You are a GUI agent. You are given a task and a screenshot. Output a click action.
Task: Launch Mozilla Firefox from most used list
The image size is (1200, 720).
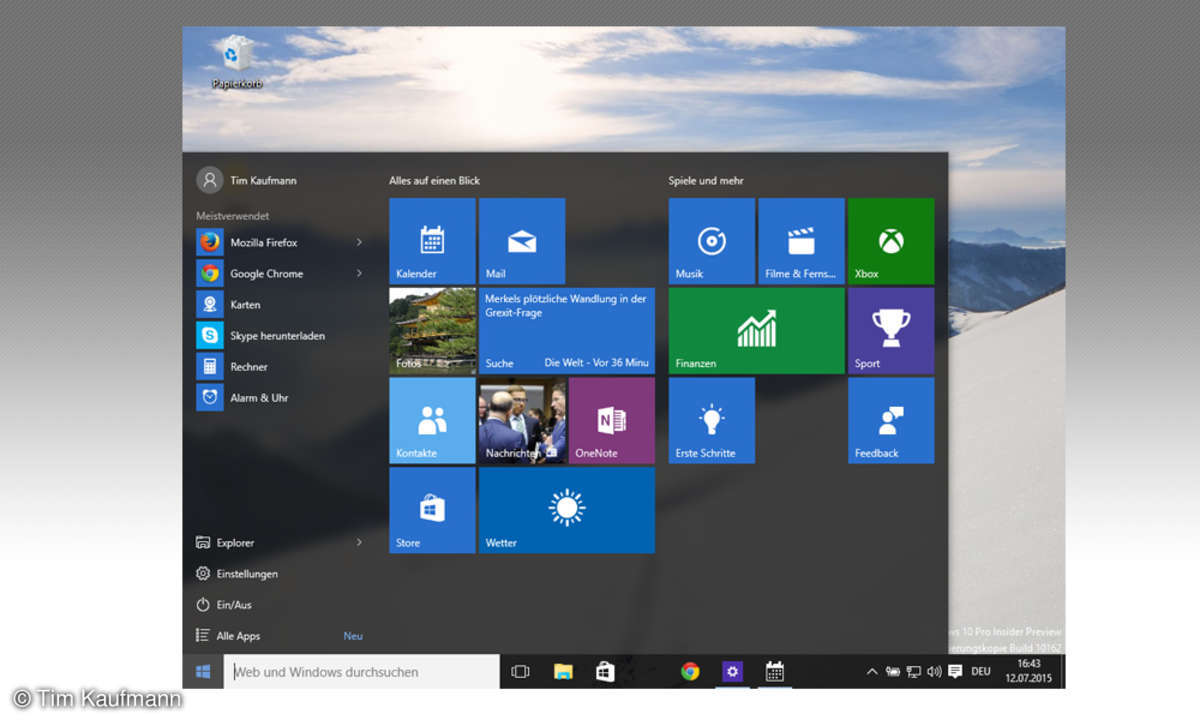coord(281,242)
